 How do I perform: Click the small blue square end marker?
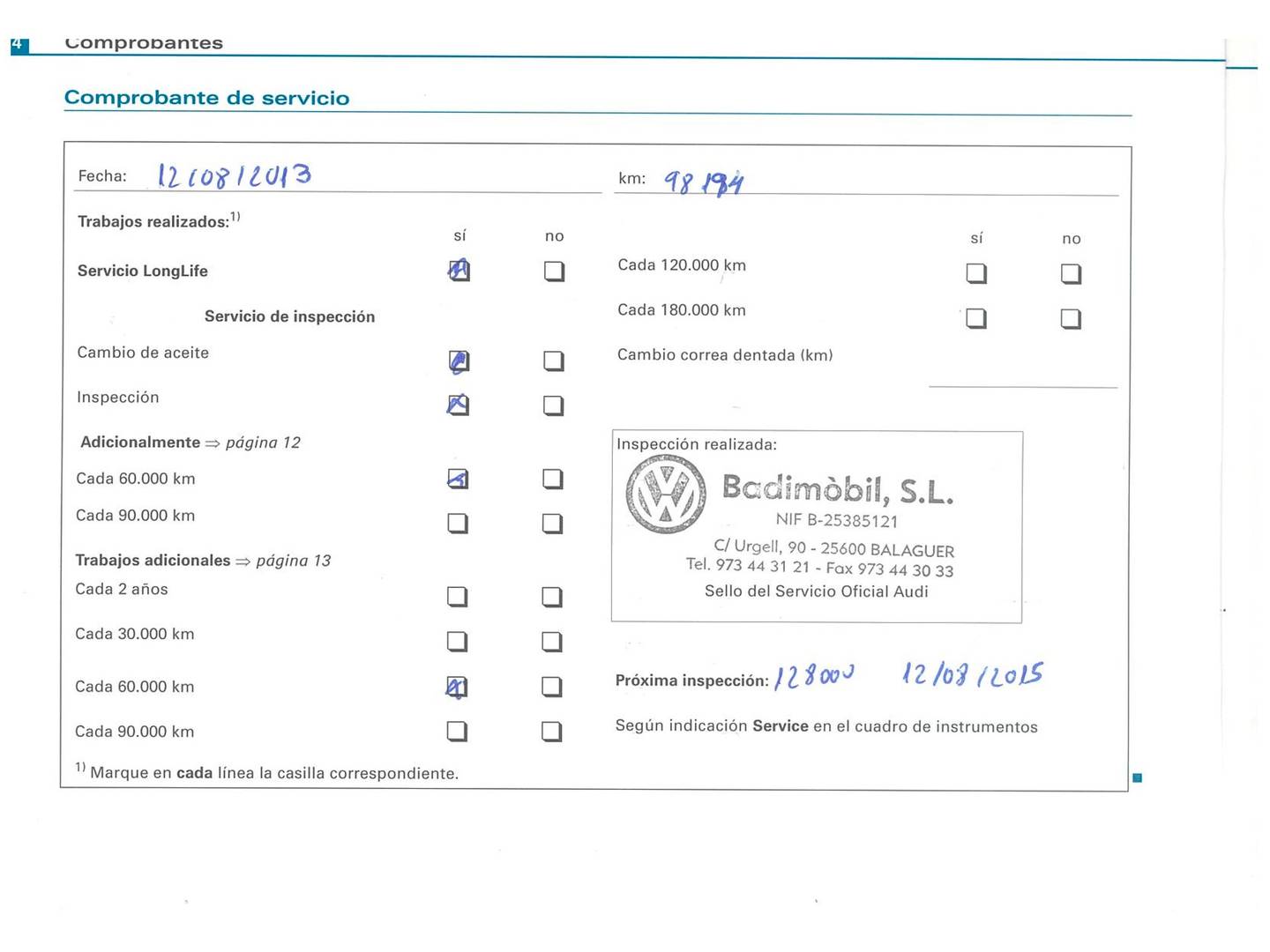click(1137, 777)
